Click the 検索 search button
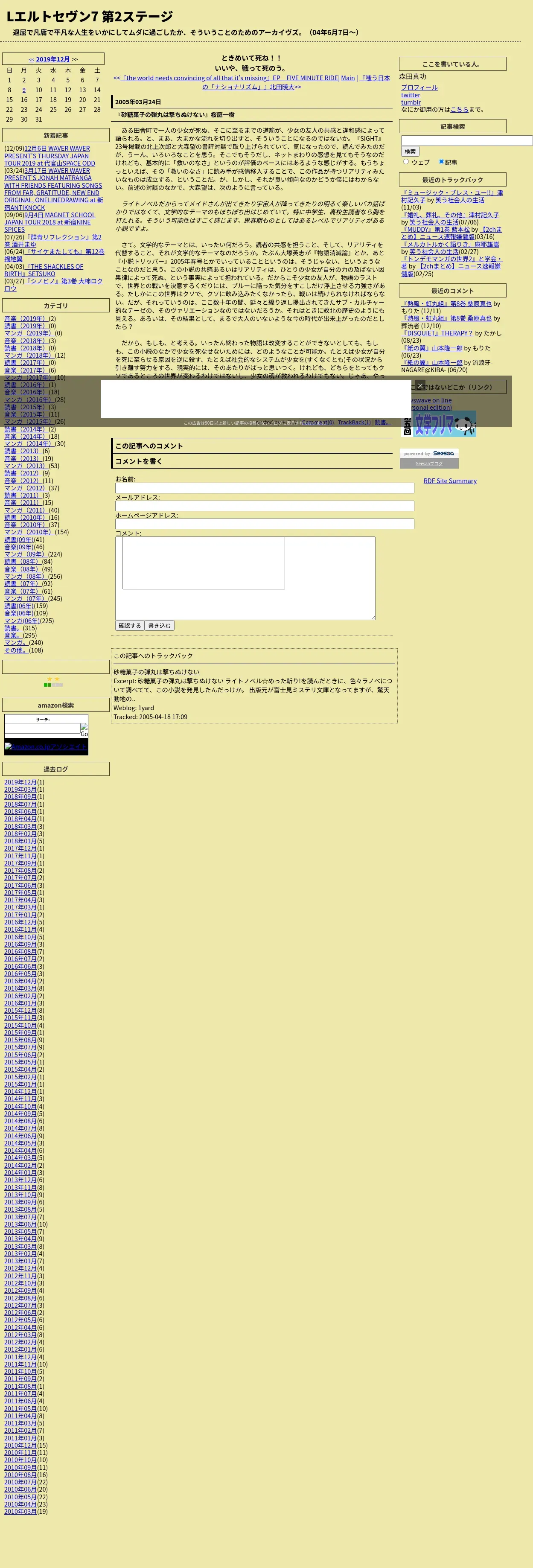This screenshot has width=533, height=1568. 410,151
